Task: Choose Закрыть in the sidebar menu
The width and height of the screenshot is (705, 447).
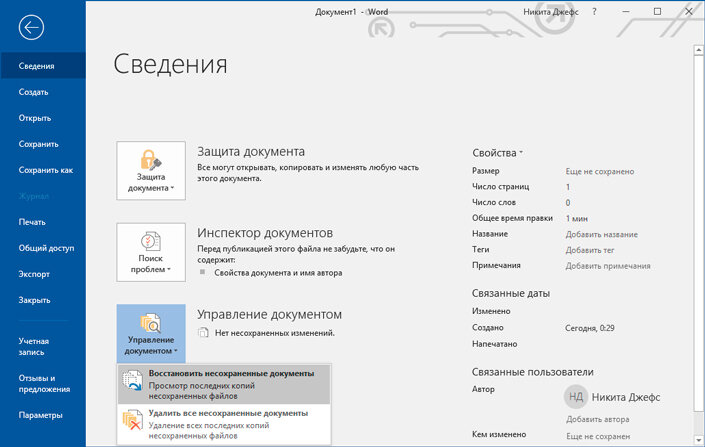Action: 43,300
